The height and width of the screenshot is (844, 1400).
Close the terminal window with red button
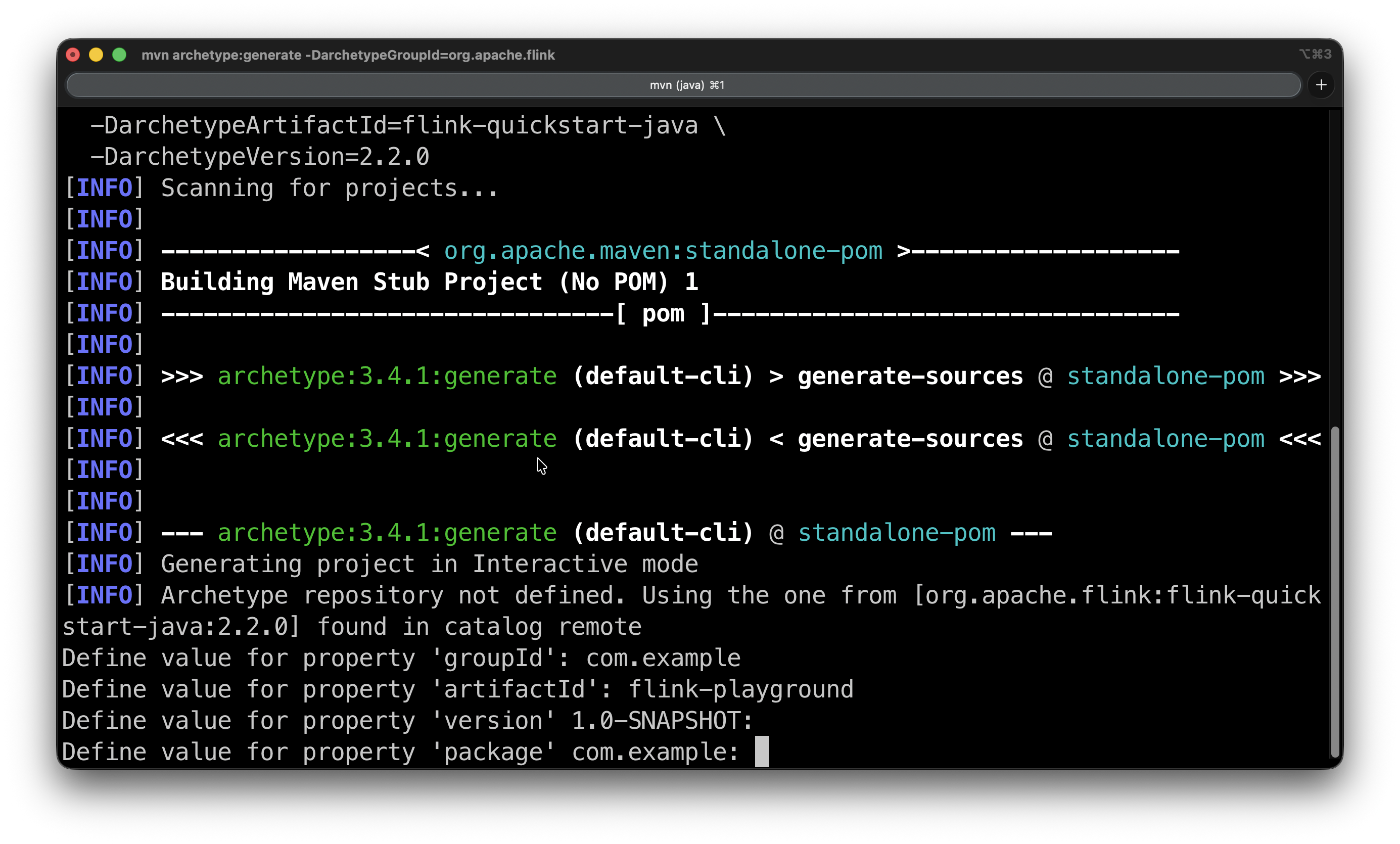pos(73,55)
